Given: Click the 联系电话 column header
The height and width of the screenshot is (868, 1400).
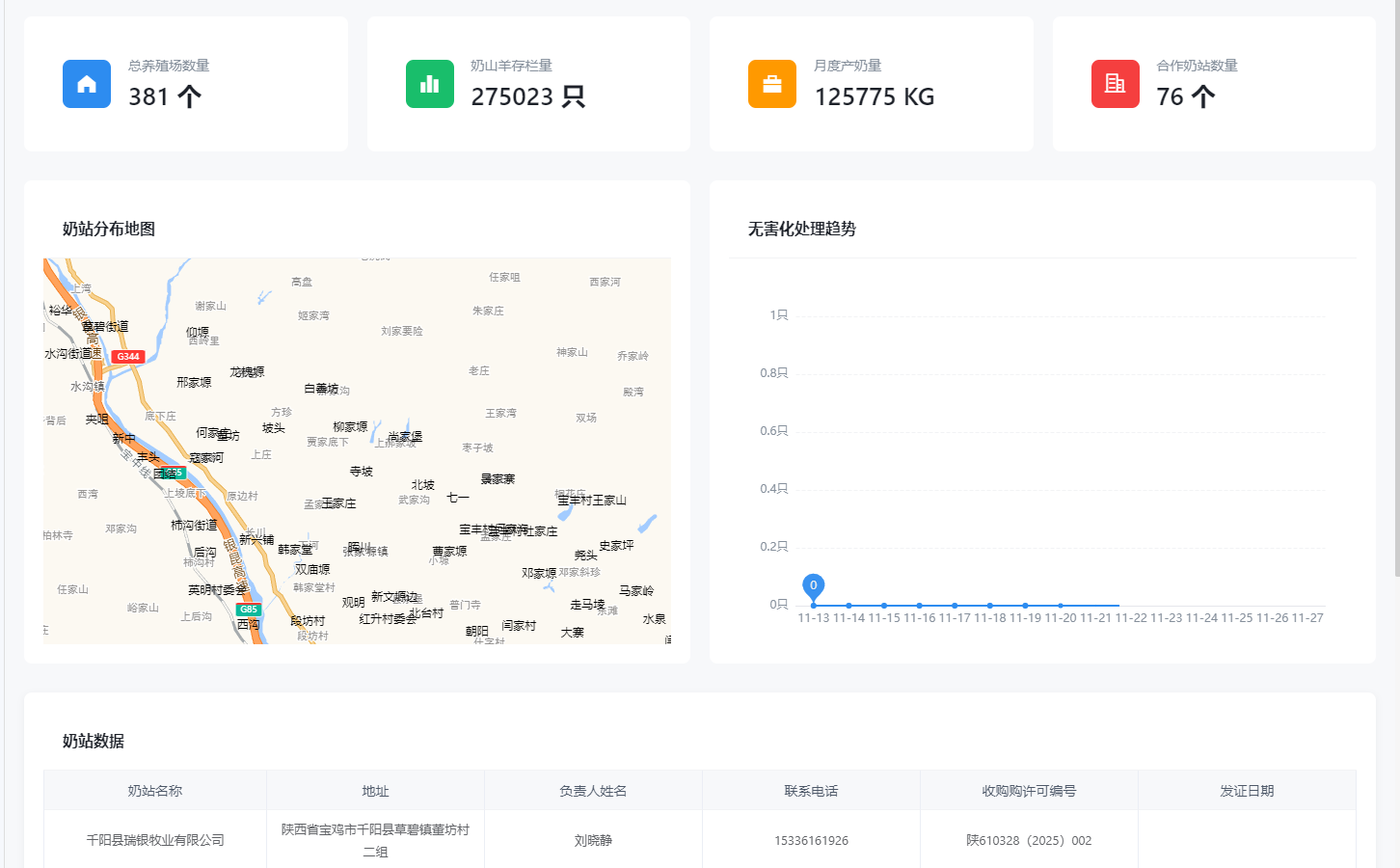Looking at the screenshot, I should 811,791.
